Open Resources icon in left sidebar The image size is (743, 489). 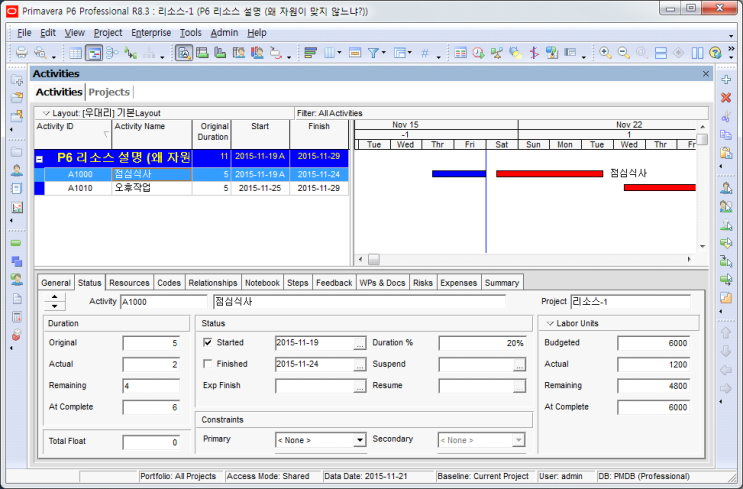pyautogui.click(x=17, y=171)
